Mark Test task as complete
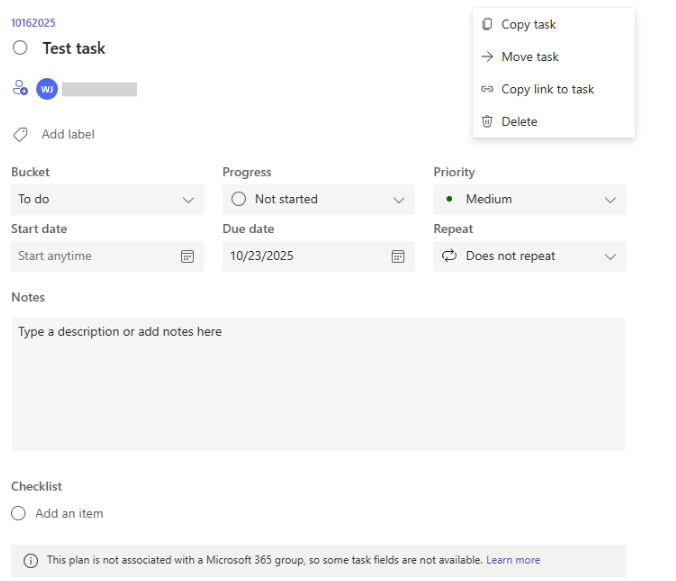This screenshot has width=676, height=581. tap(20, 48)
